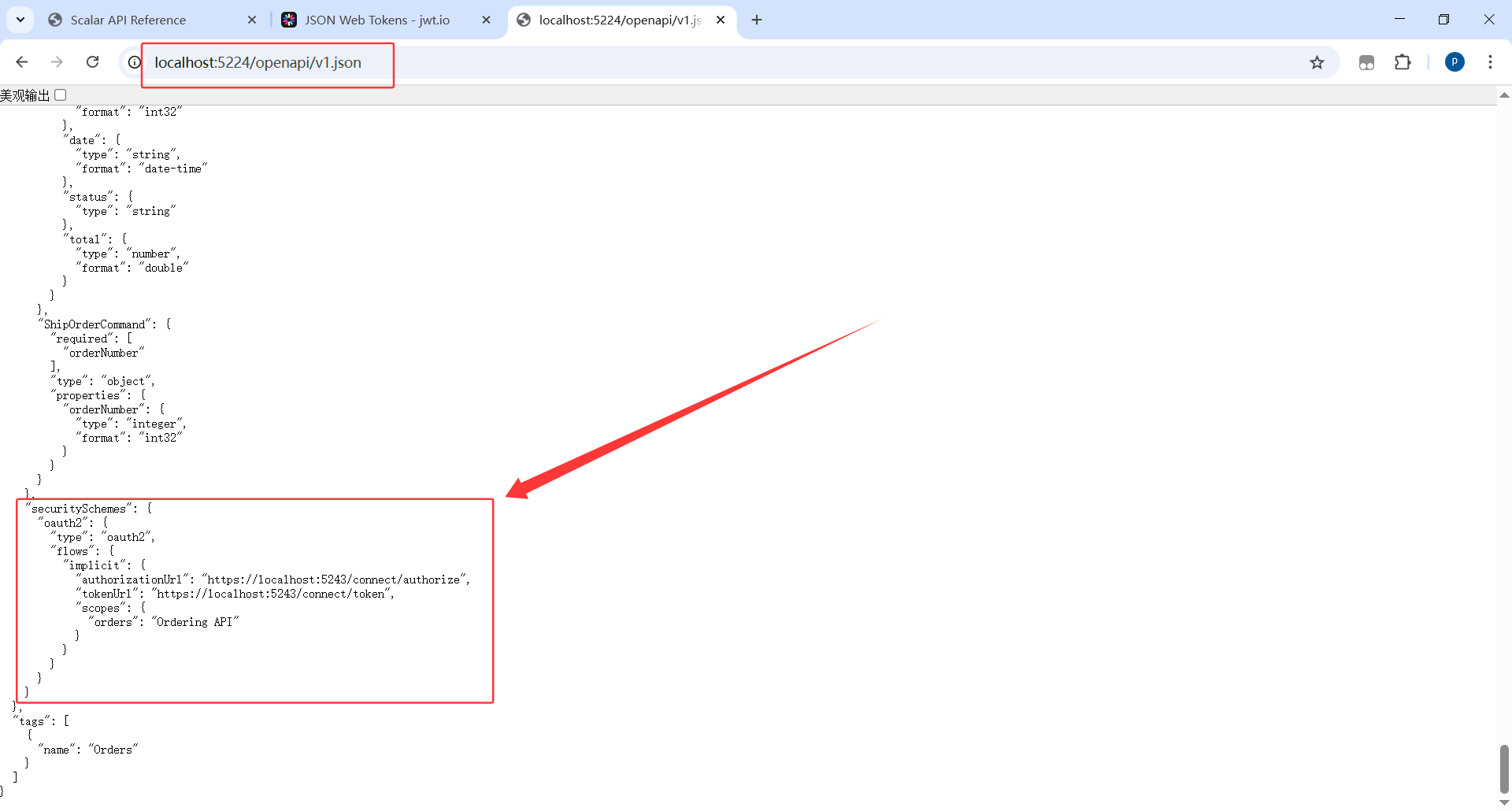Image resolution: width=1512 pixels, height=811 pixels.
Task: Click the vertical scrollbar thumb
Action: pyautogui.click(x=1504, y=769)
